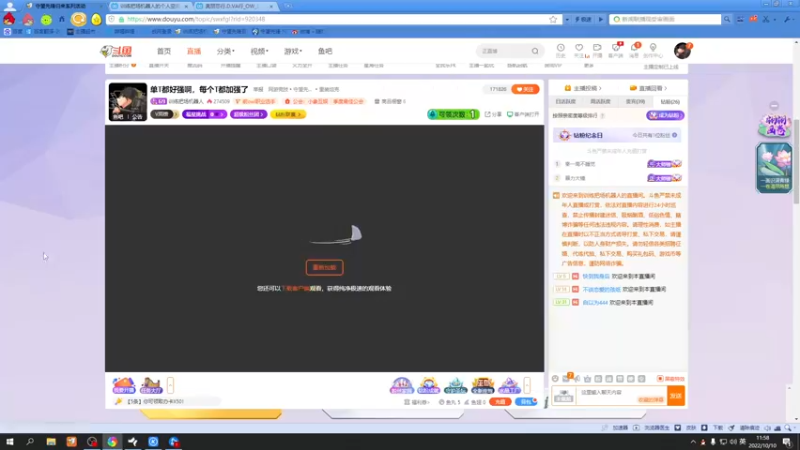Switch to the 周活跃度 weekly ranking tab
Image resolution: width=800 pixels, height=450 pixels.
pyautogui.click(x=601, y=102)
